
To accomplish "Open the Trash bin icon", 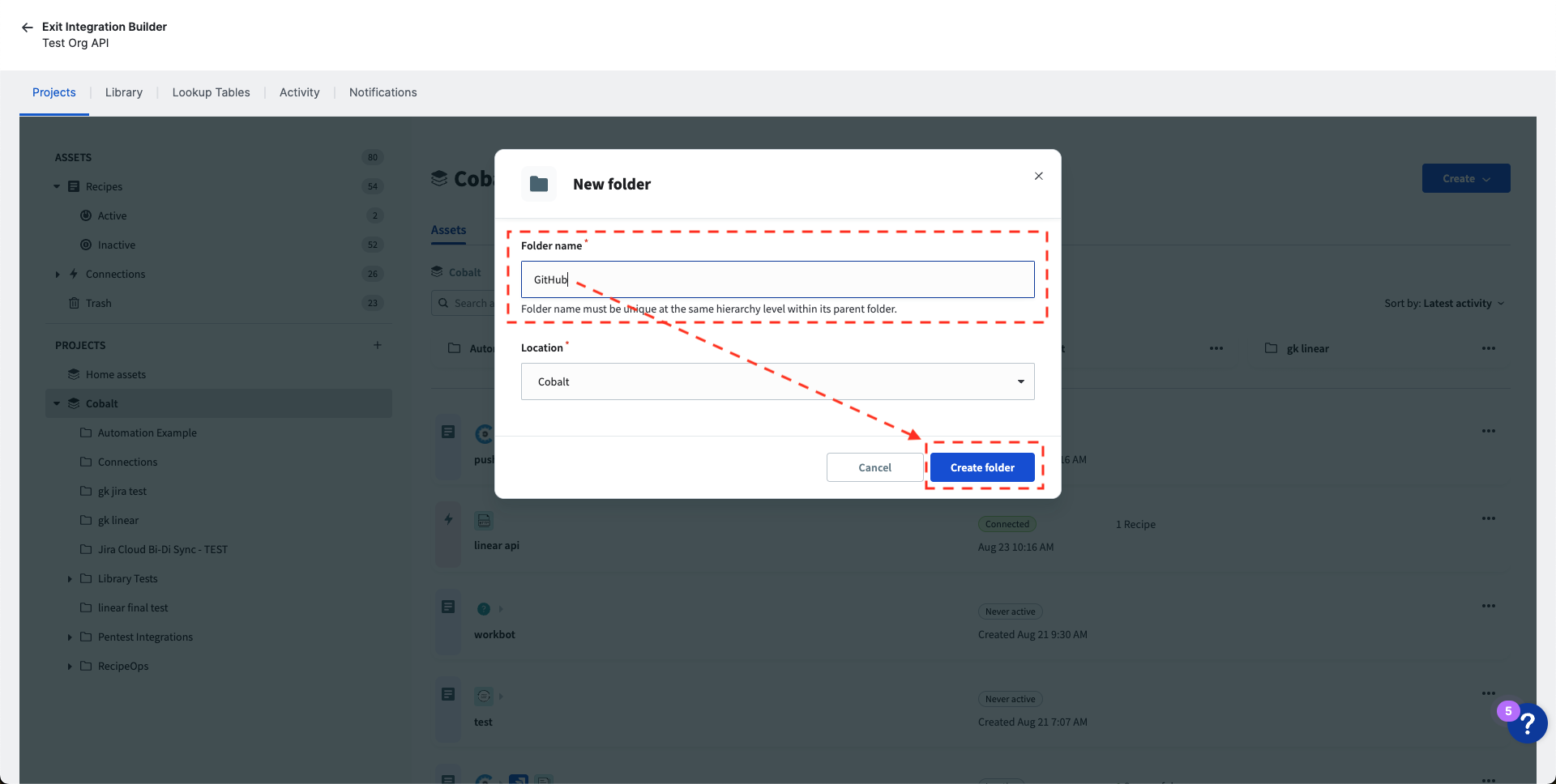I will click(x=74, y=303).
